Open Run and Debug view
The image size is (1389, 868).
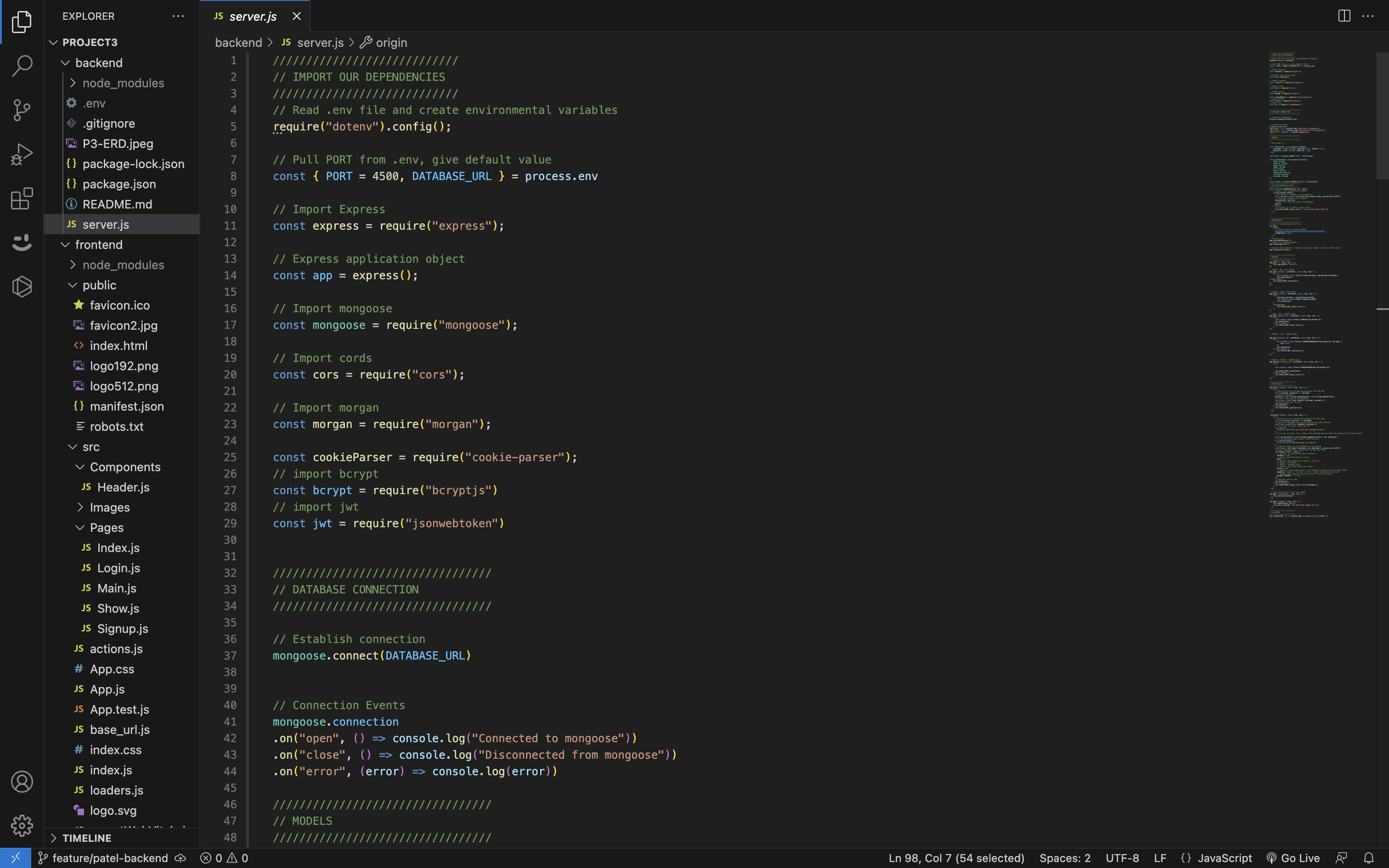coord(22,154)
